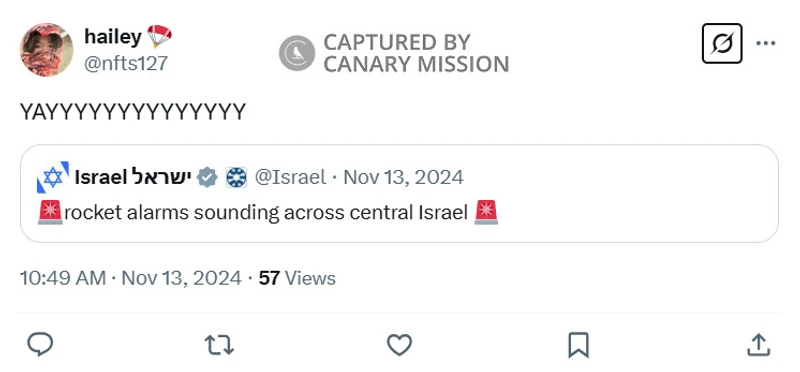Repost this tweet using retweet icon

click(x=219, y=345)
